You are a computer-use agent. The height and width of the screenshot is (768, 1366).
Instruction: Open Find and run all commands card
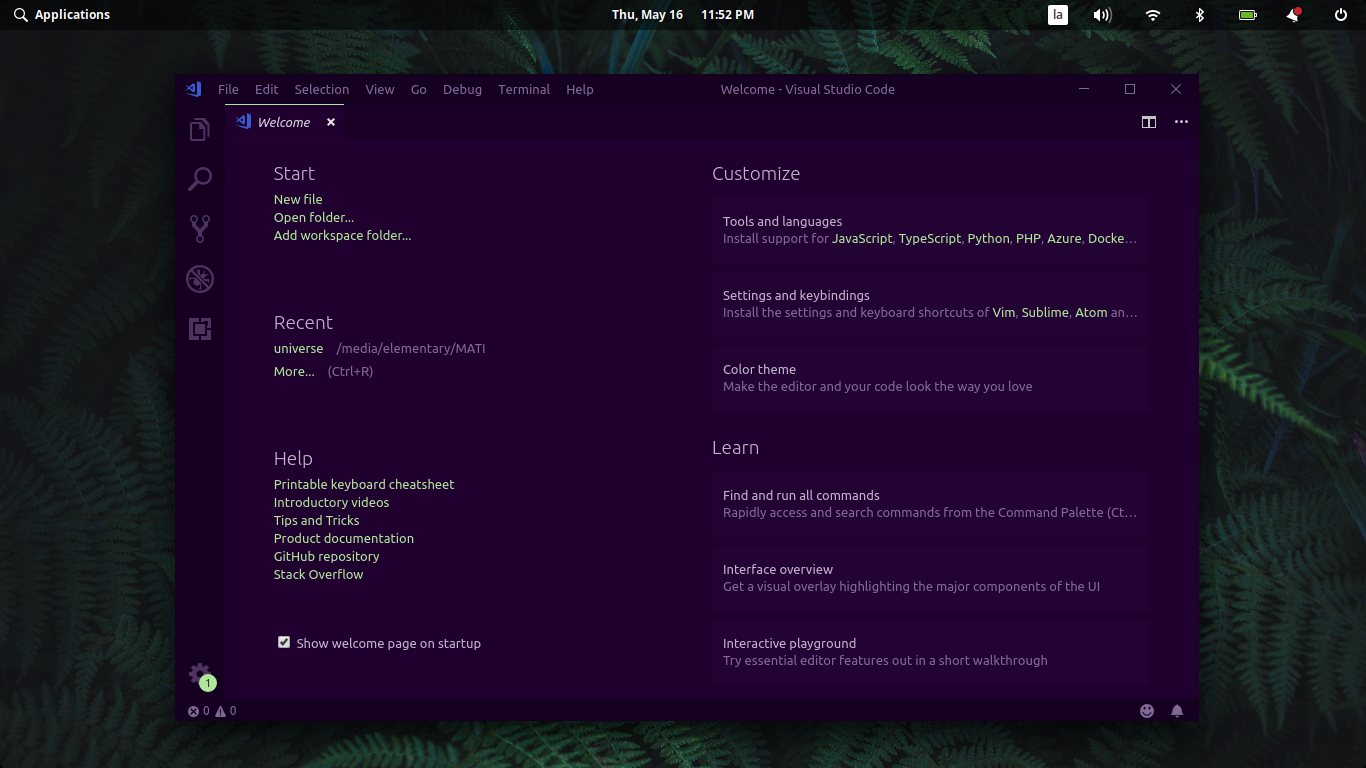pos(931,504)
